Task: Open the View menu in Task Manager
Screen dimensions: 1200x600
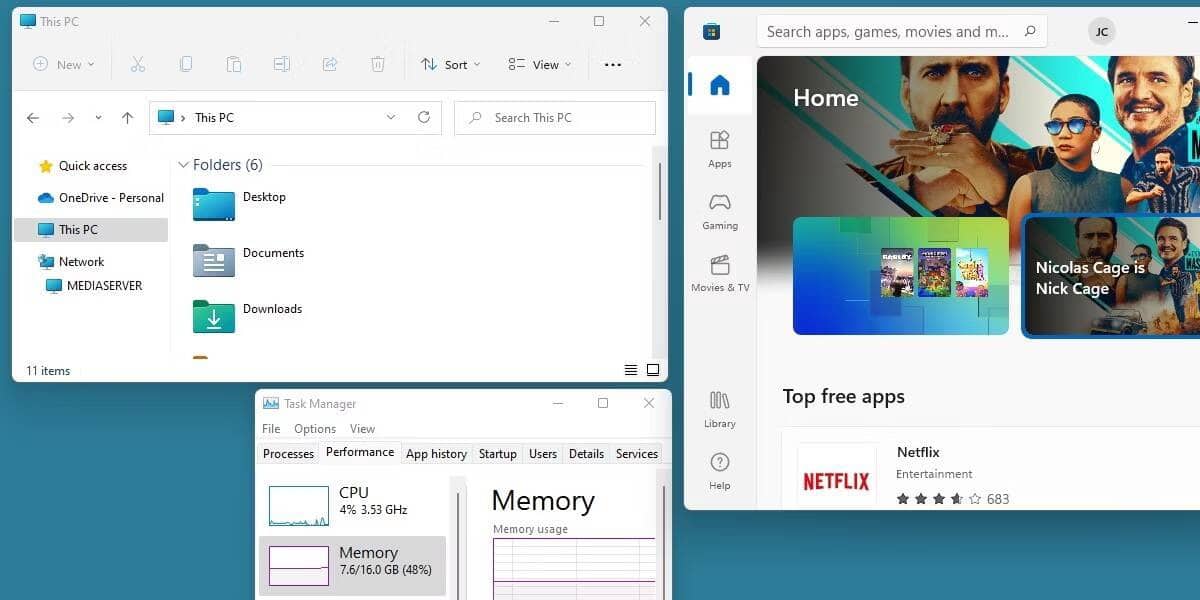Action: point(362,429)
